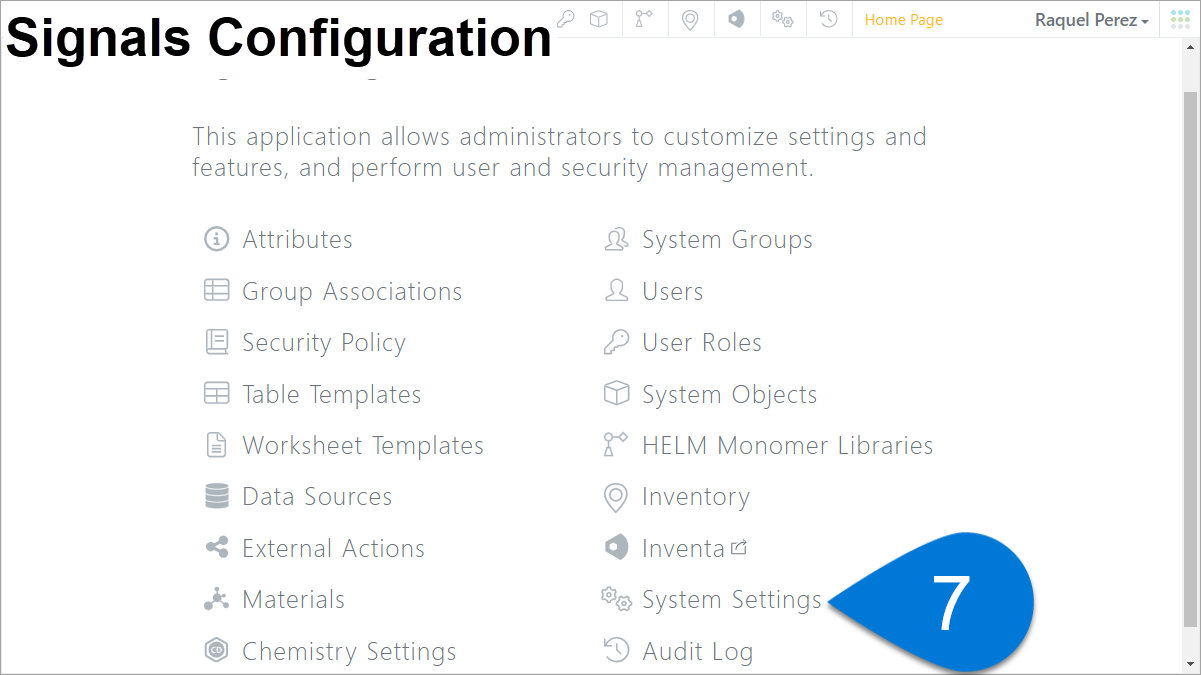Open HELM Monomer Libraries list entry

click(788, 446)
